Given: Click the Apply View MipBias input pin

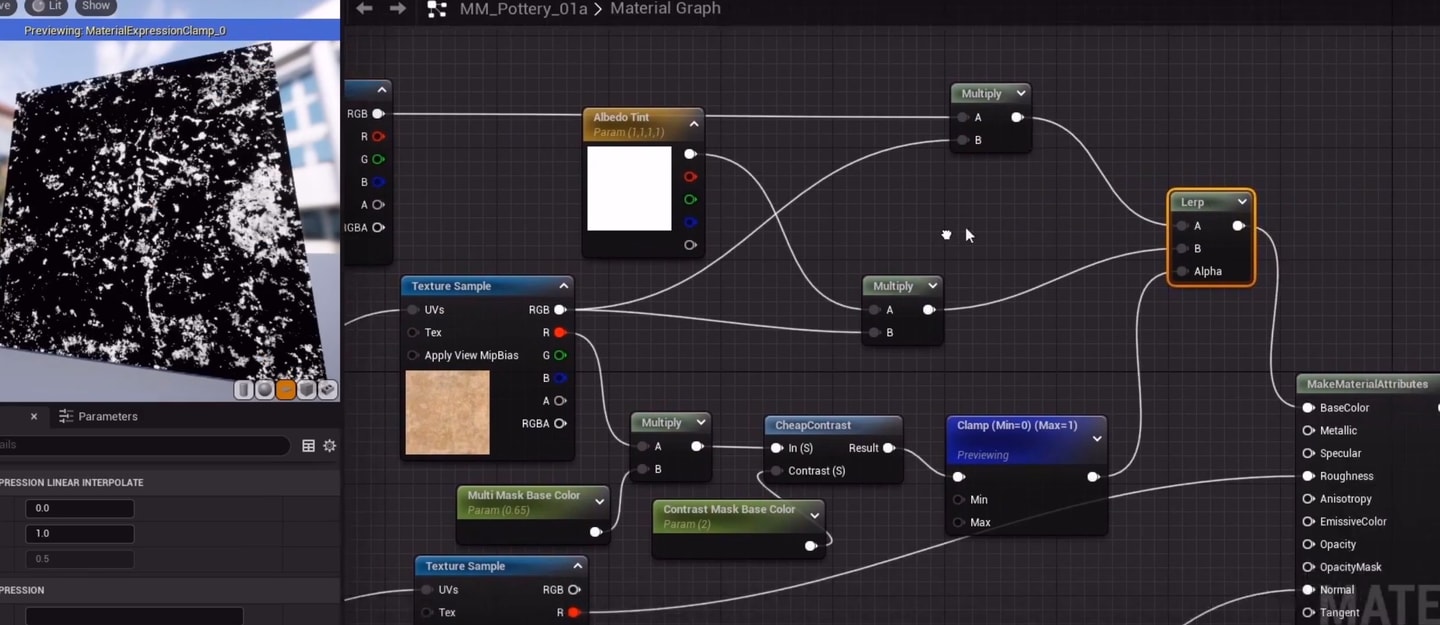Looking at the screenshot, I should [413, 355].
